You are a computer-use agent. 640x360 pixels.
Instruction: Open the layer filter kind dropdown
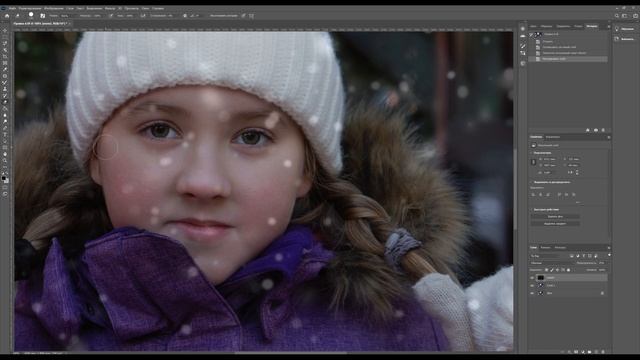coord(544,256)
